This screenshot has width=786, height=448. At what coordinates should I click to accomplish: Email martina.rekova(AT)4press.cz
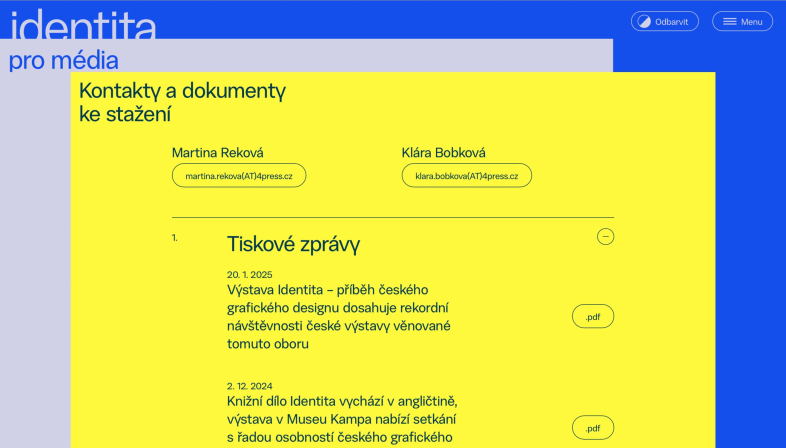239,175
